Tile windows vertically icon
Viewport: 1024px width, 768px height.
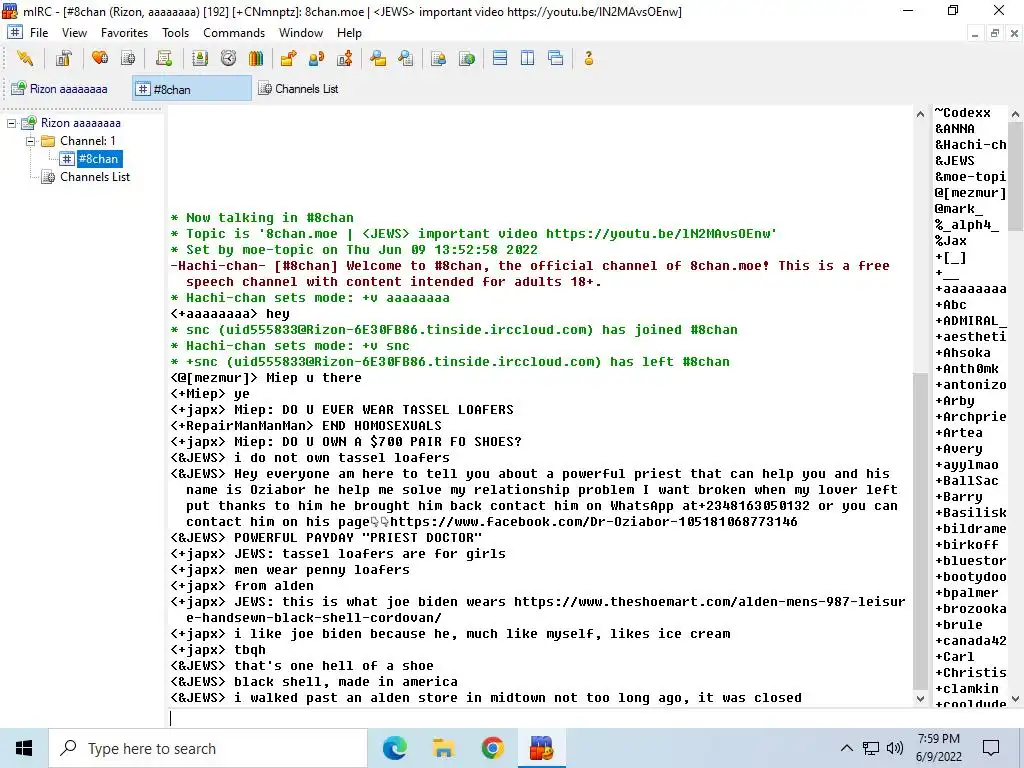(528, 59)
